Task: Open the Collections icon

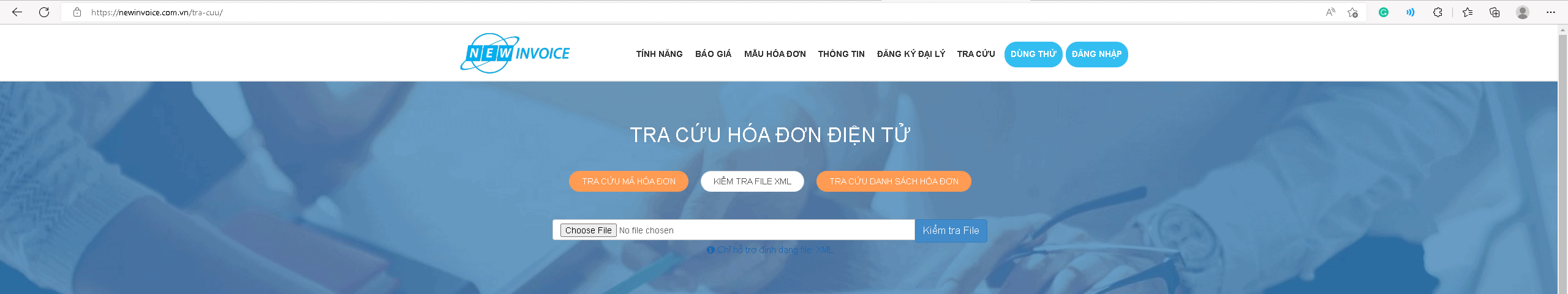Action: click(x=1494, y=12)
